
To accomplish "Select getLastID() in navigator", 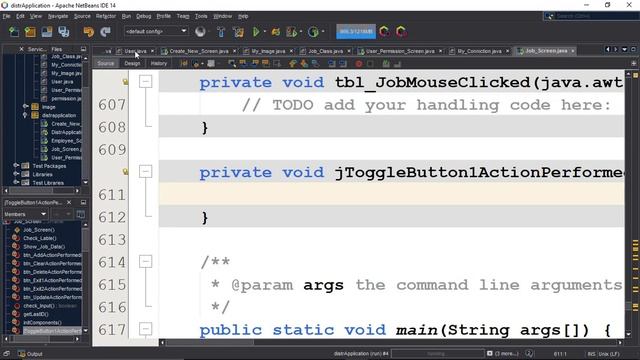I will [36, 314].
